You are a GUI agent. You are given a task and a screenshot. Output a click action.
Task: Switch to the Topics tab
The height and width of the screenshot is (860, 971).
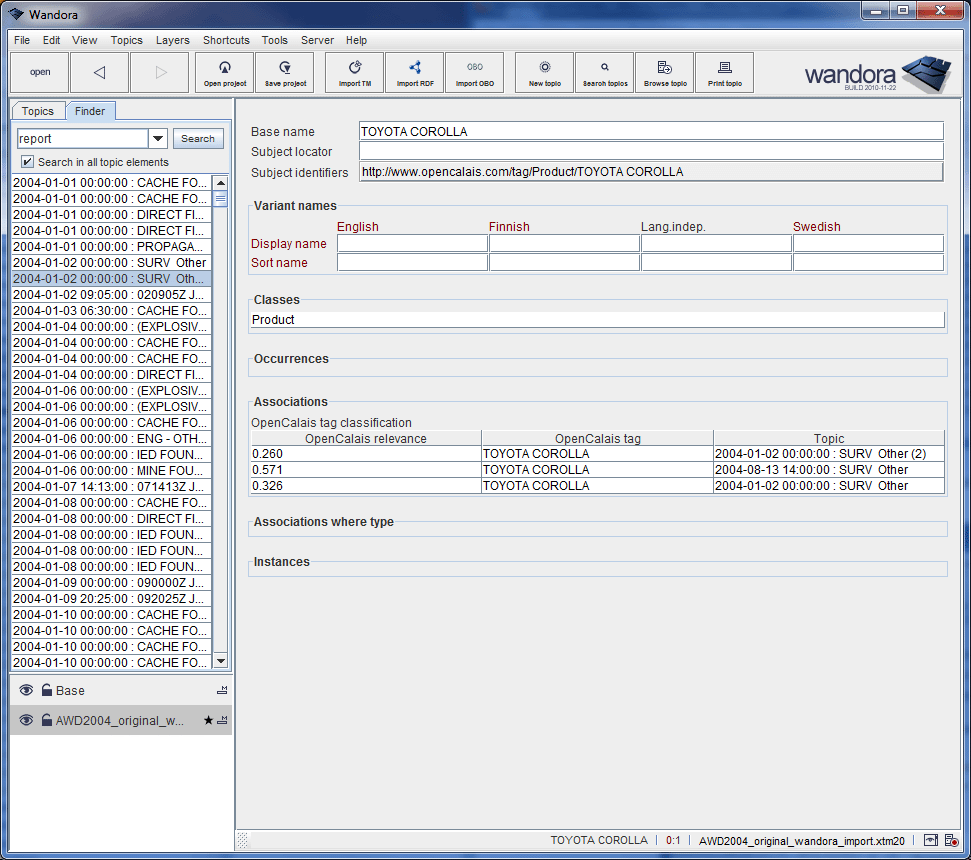(38, 111)
